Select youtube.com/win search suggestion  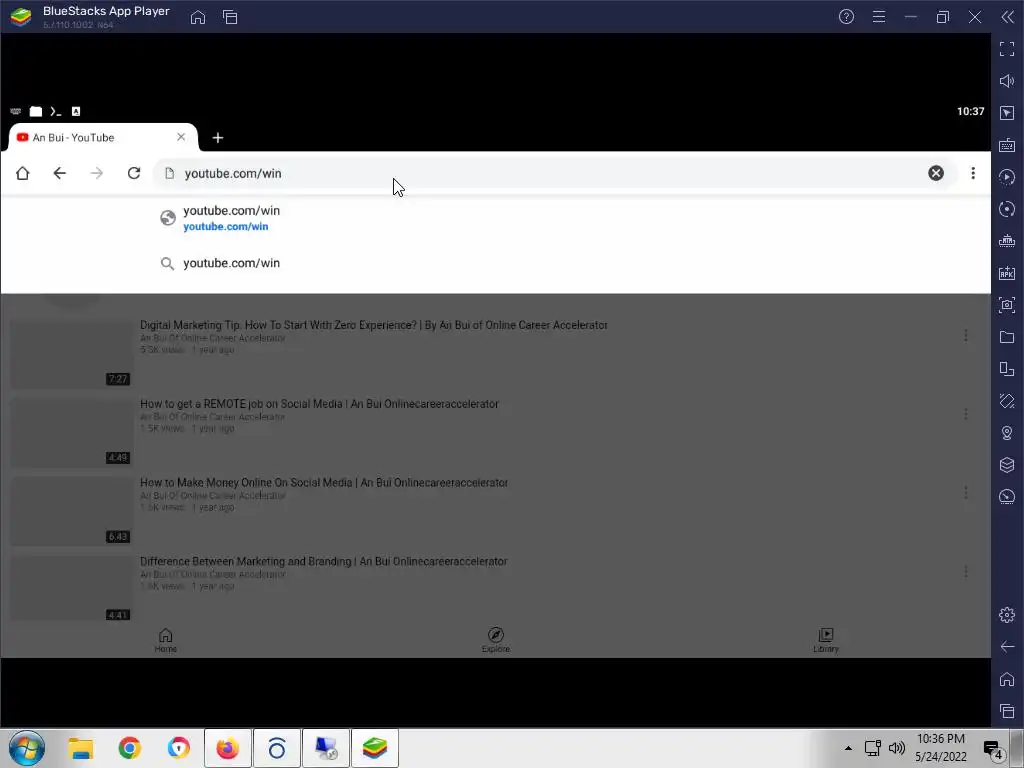pos(496,263)
